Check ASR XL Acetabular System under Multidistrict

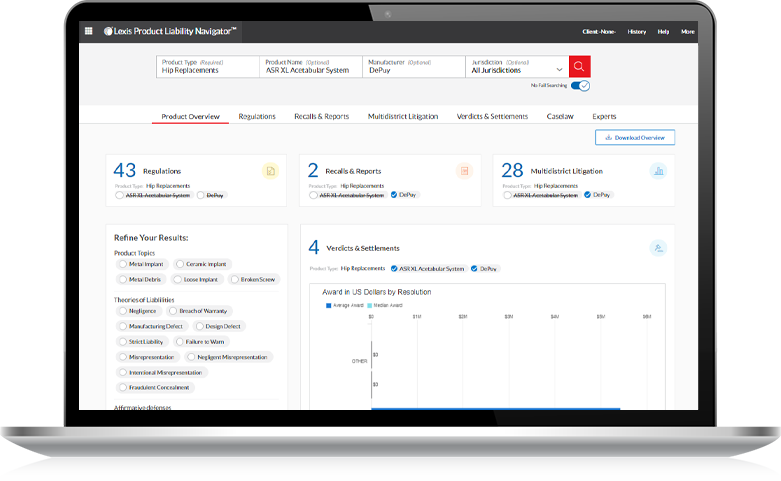(x=507, y=195)
